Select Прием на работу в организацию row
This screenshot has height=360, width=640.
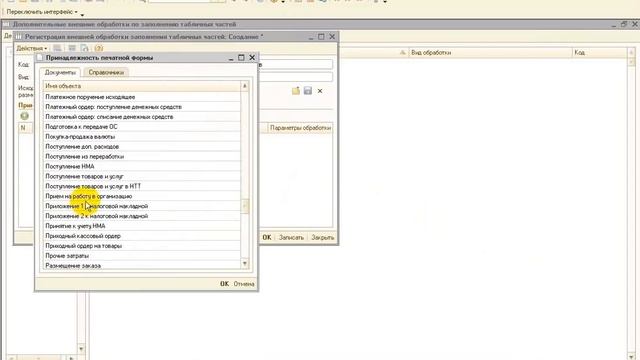click(x=142, y=196)
